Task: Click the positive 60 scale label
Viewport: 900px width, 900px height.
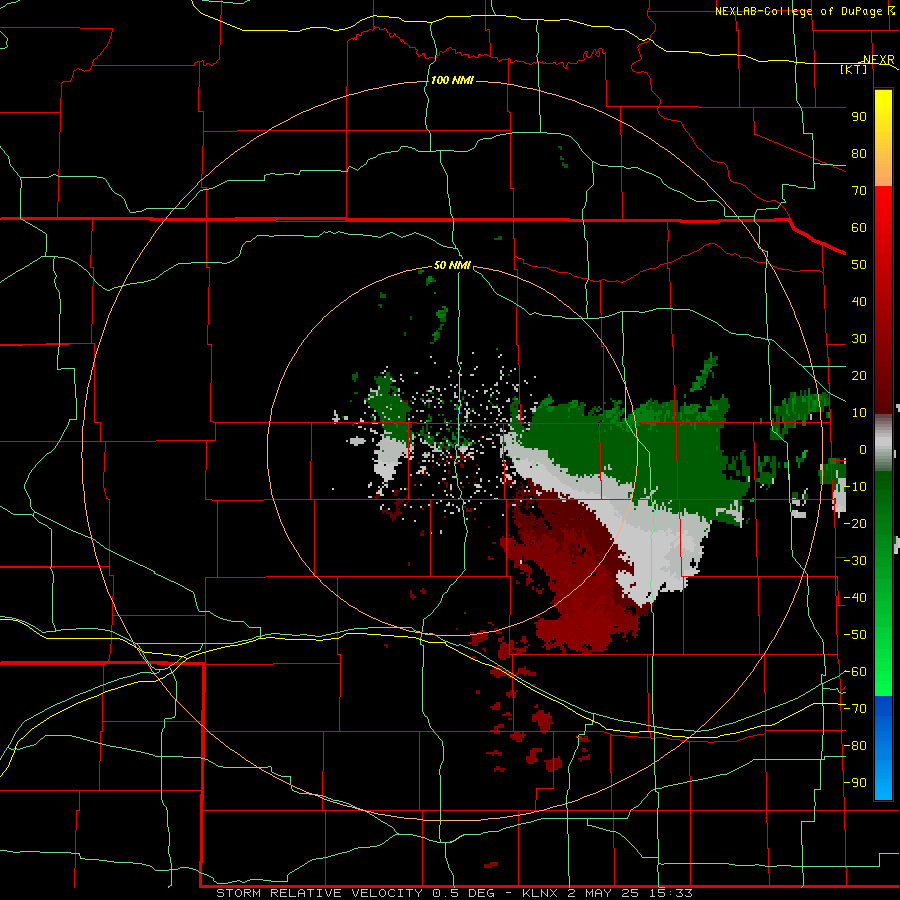Action: click(859, 228)
